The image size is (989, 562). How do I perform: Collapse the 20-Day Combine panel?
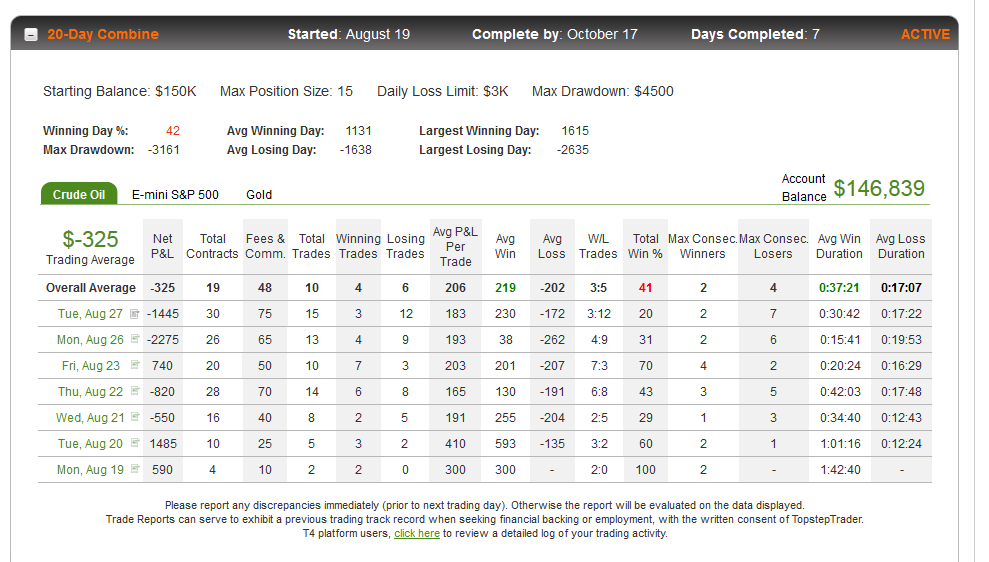[x=31, y=35]
